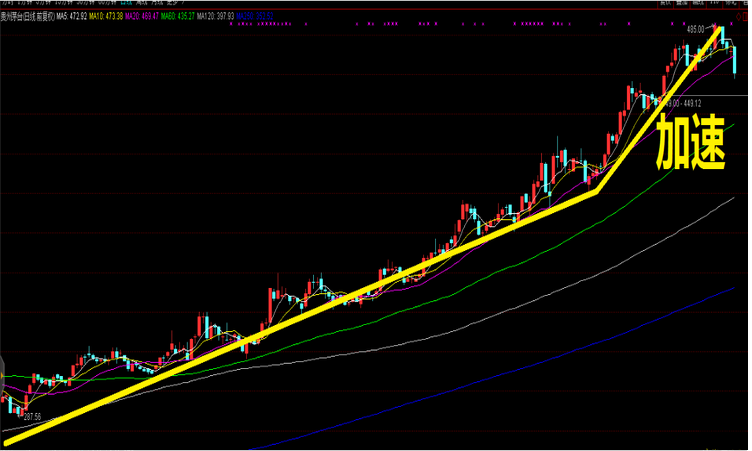This screenshot has width=752, height=451.
Task: Click the stock name title at chart top-left
Action: (27, 16)
